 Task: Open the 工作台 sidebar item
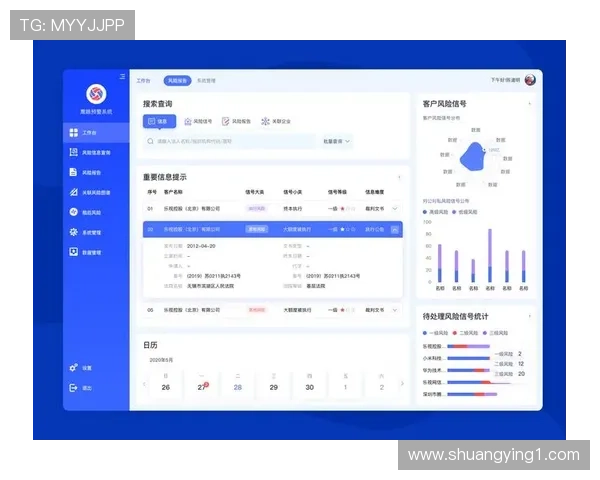pos(96,132)
